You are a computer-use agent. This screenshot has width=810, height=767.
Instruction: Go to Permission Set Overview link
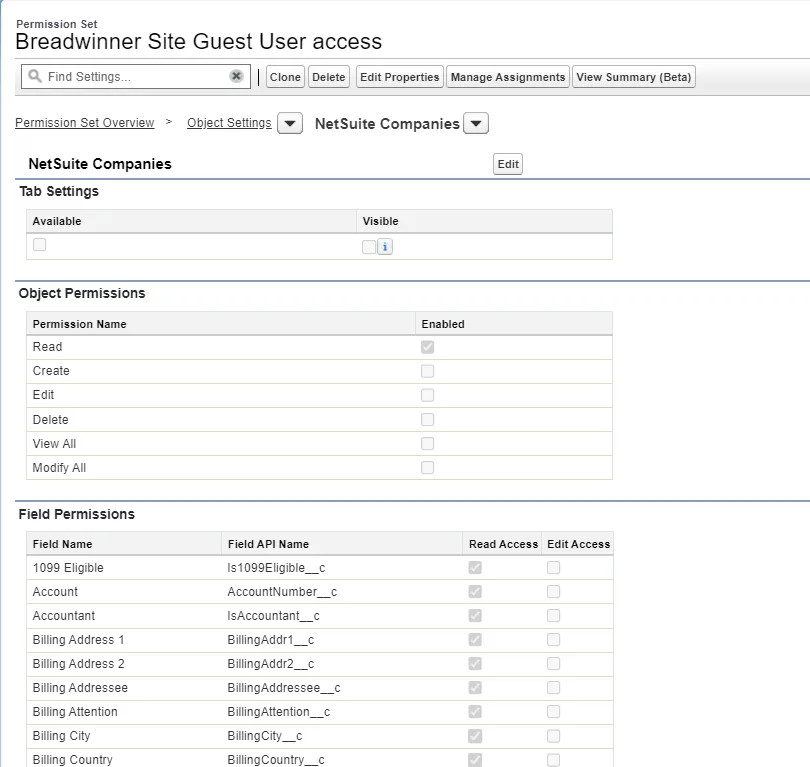85,123
